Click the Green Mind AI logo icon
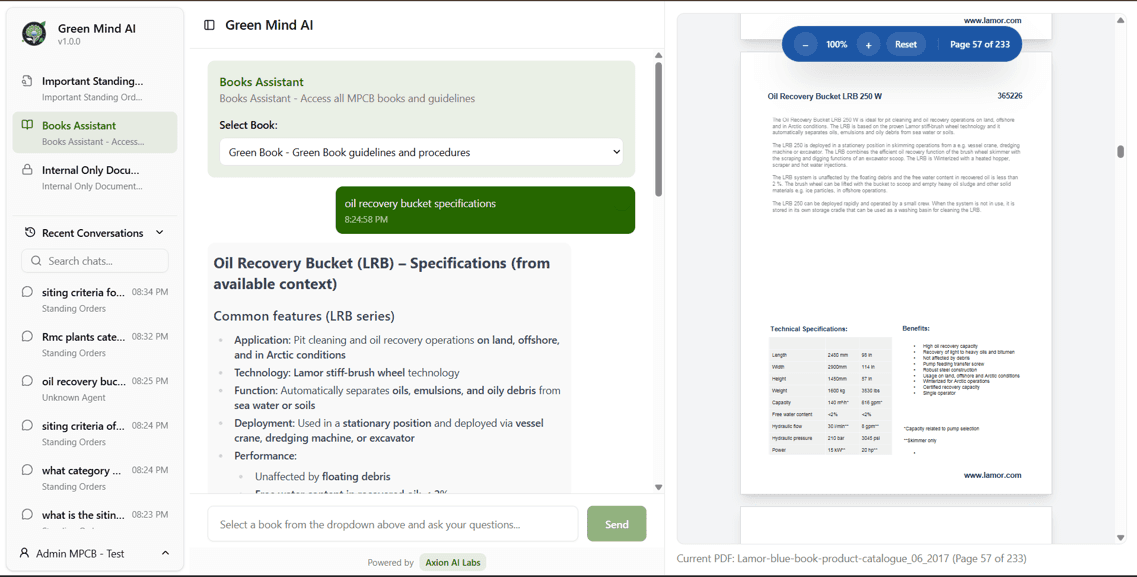Viewport: 1137px width, 577px height. click(x=34, y=33)
